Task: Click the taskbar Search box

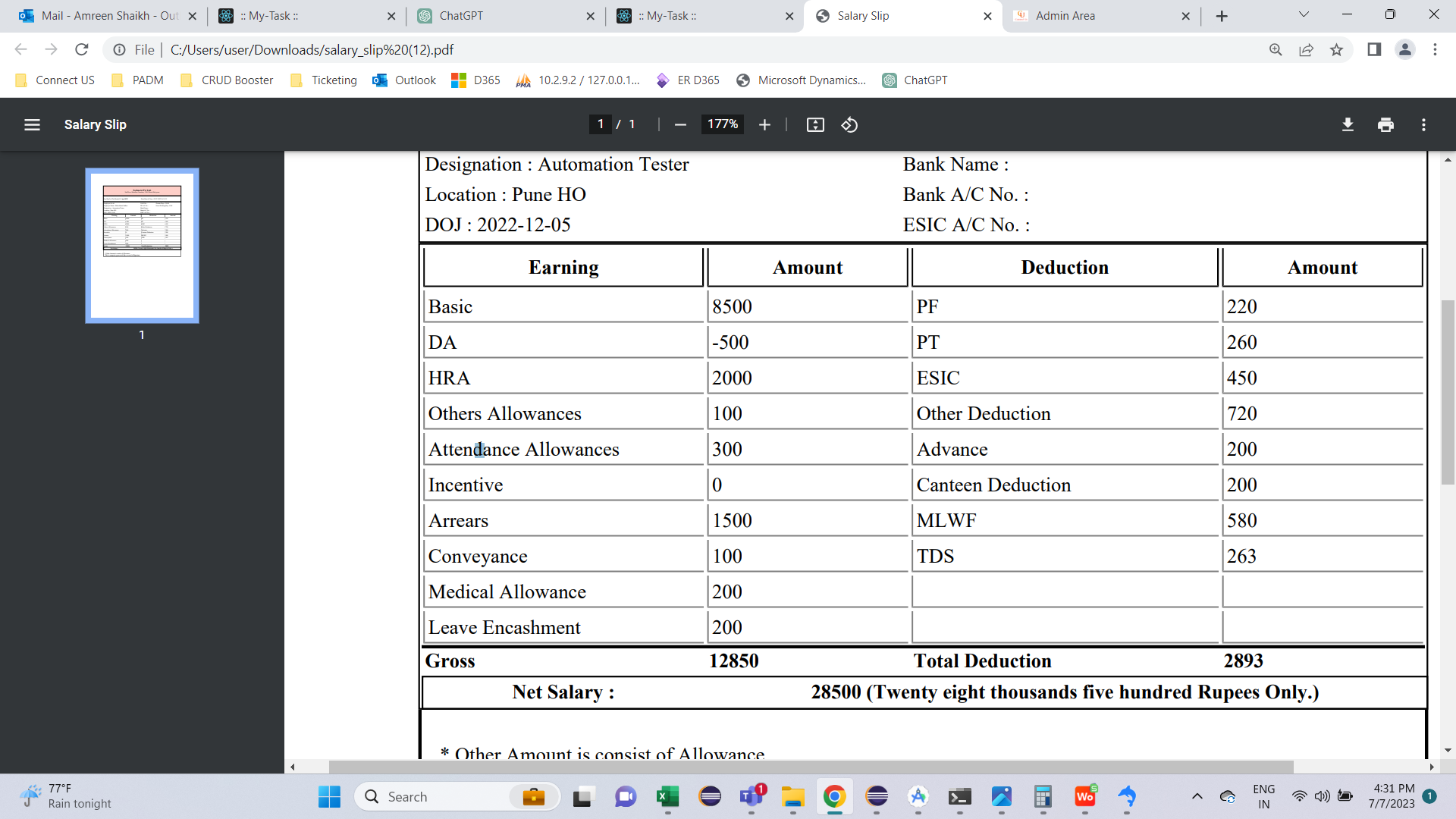Action: 457,796
